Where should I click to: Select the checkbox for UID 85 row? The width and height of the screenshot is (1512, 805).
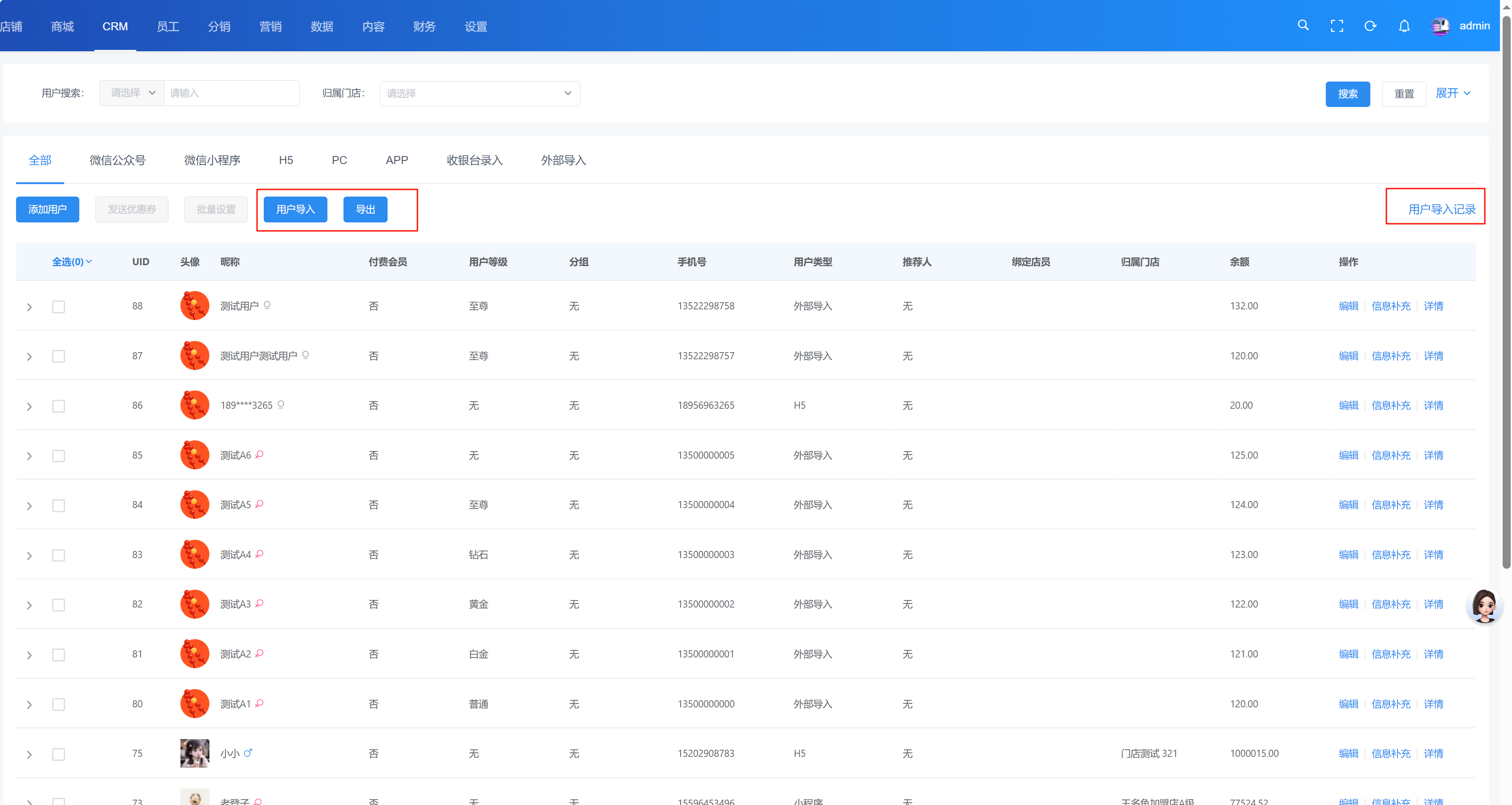pos(58,456)
